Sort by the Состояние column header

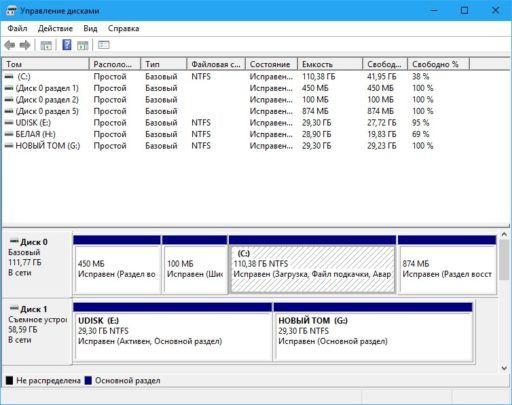point(271,64)
